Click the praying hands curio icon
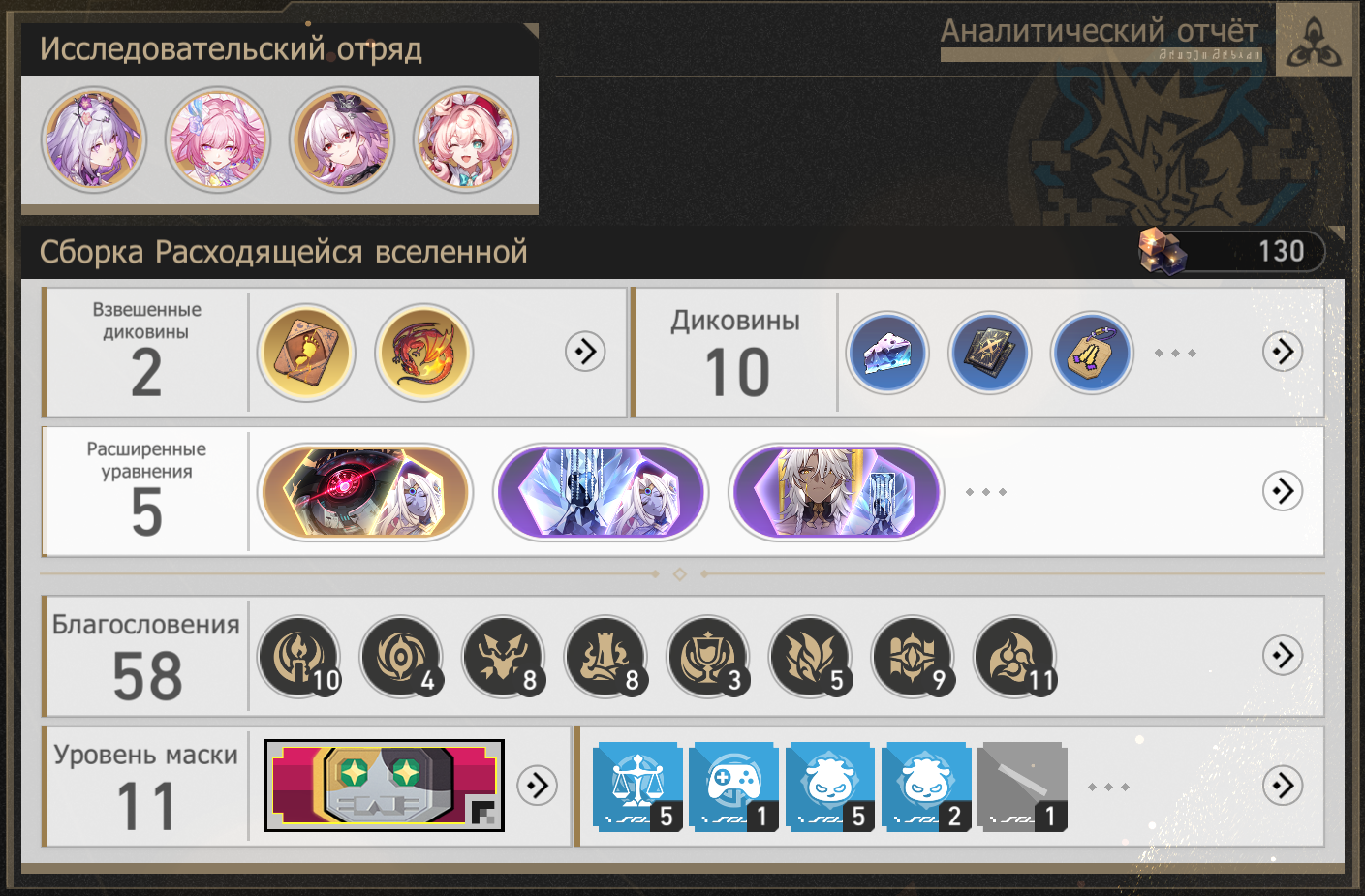1365x896 pixels. tap(1093, 353)
